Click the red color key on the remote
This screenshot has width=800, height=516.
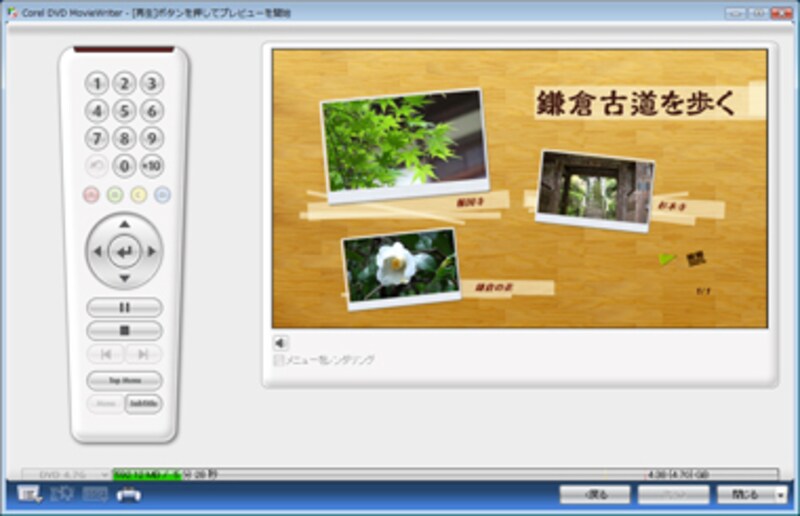click(x=91, y=194)
